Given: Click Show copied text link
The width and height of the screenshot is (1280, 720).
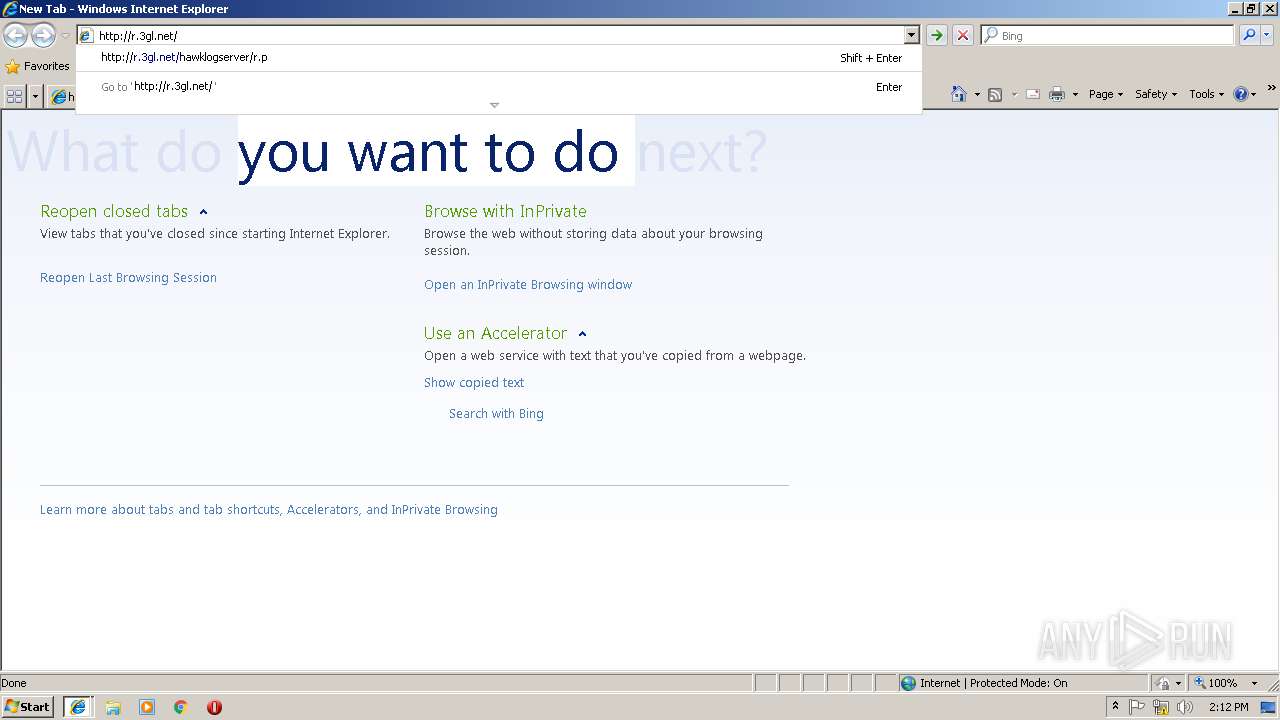Looking at the screenshot, I should pos(474,383).
